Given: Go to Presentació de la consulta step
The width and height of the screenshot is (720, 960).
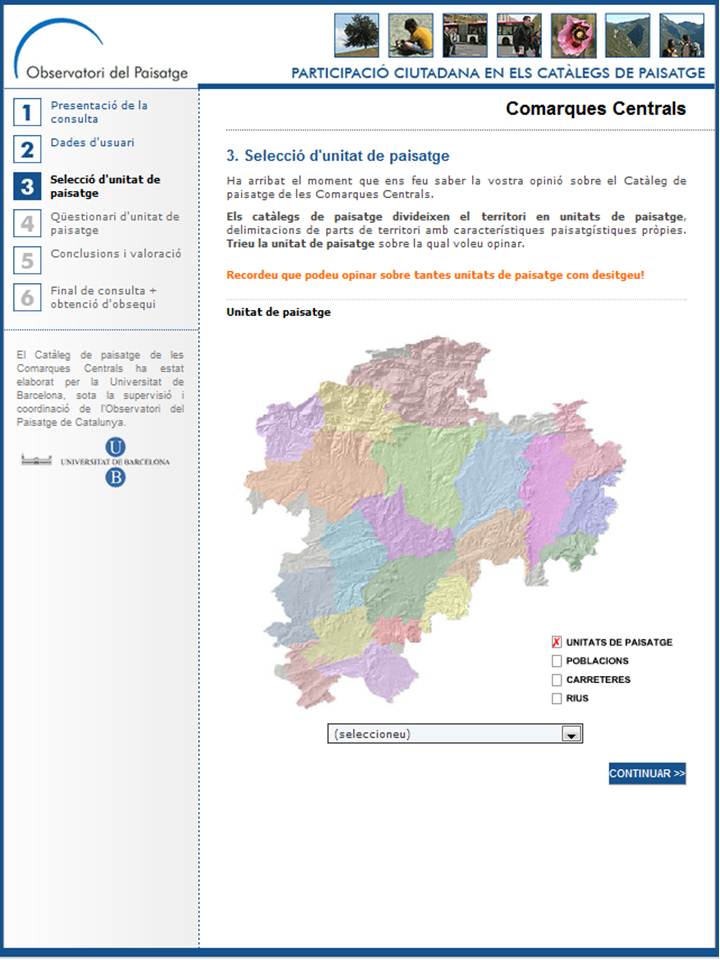Looking at the screenshot, I should point(99,112).
